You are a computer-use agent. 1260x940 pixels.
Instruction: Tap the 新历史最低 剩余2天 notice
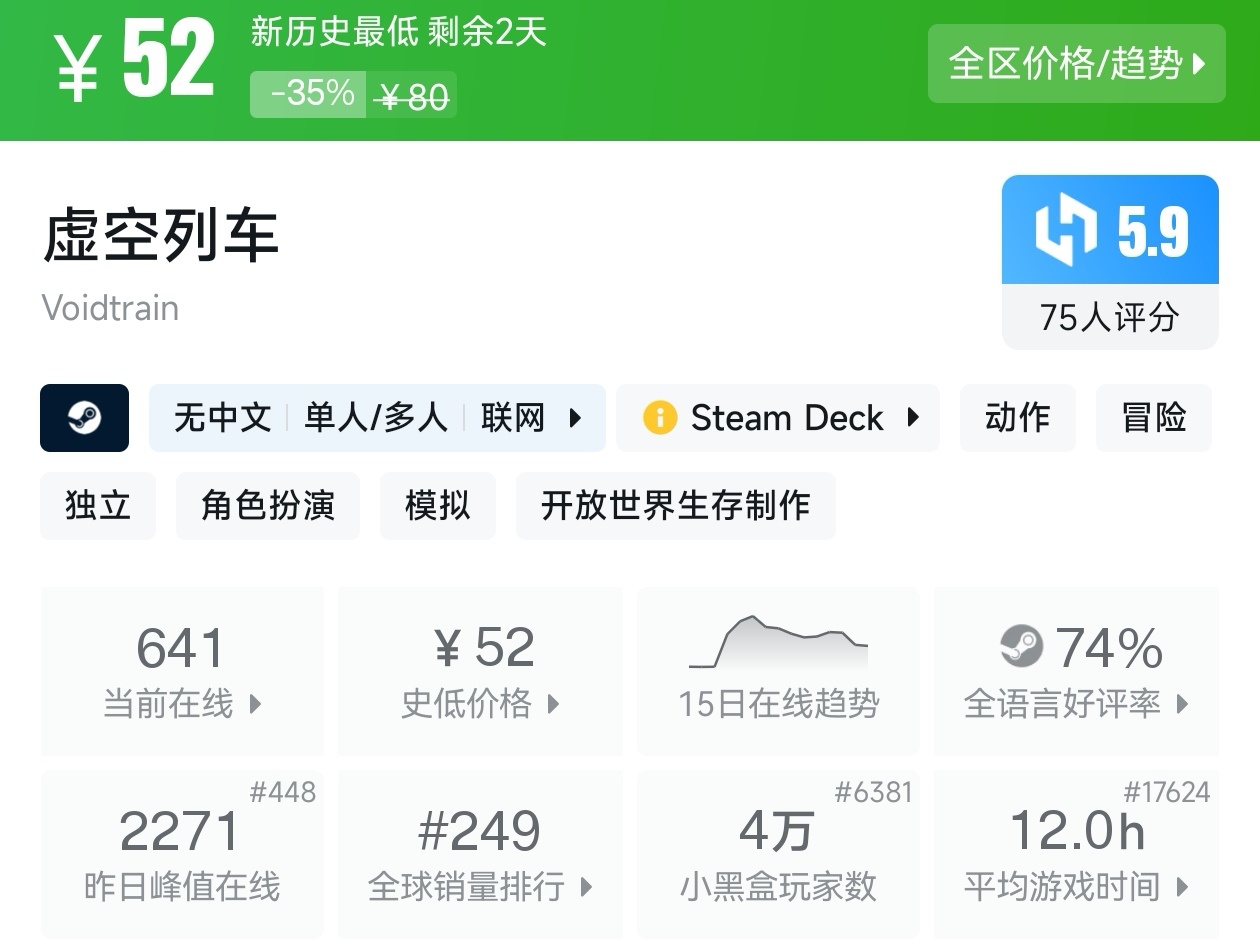pyautogui.click(x=398, y=32)
